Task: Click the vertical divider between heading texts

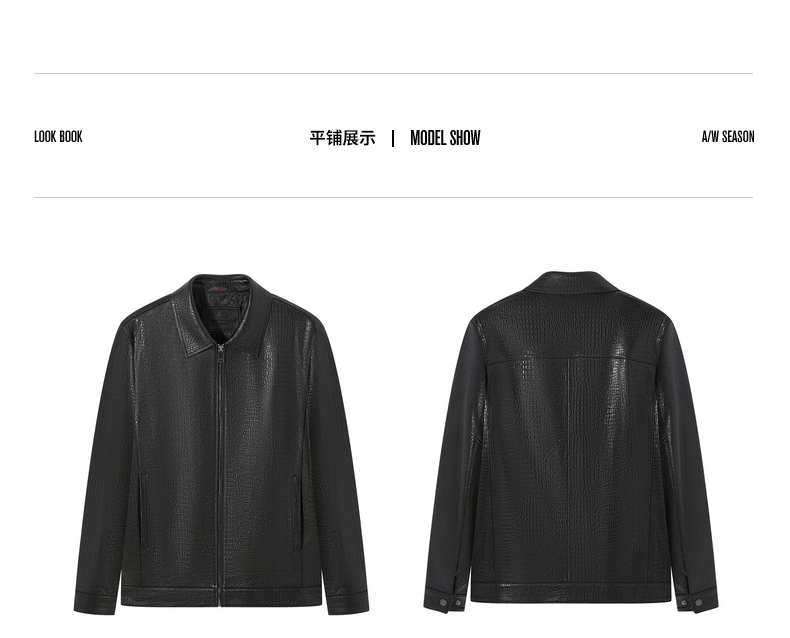Action: click(x=393, y=138)
